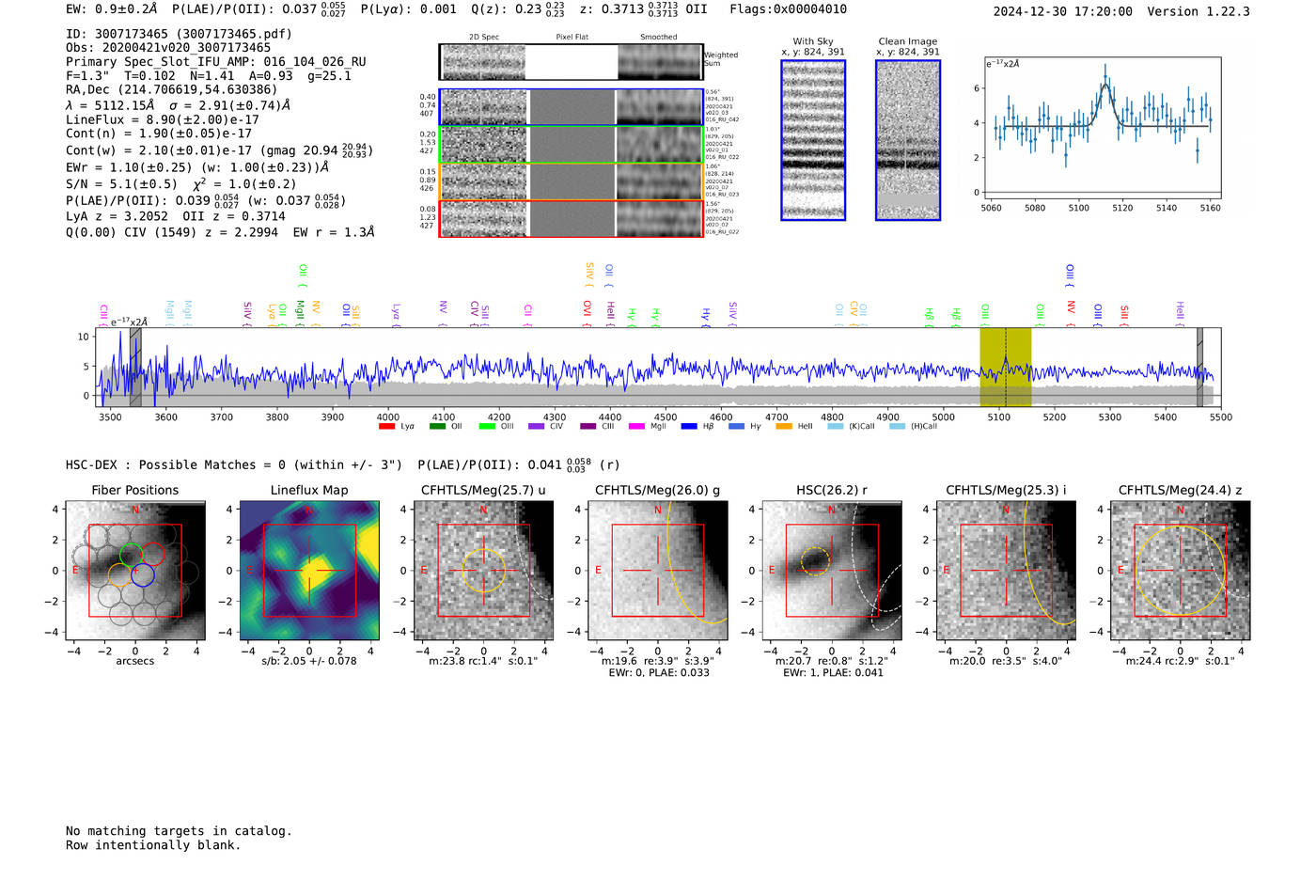Click the blue Hβ legend swatch
1316x896 pixels.
click(x=689, y=426)
